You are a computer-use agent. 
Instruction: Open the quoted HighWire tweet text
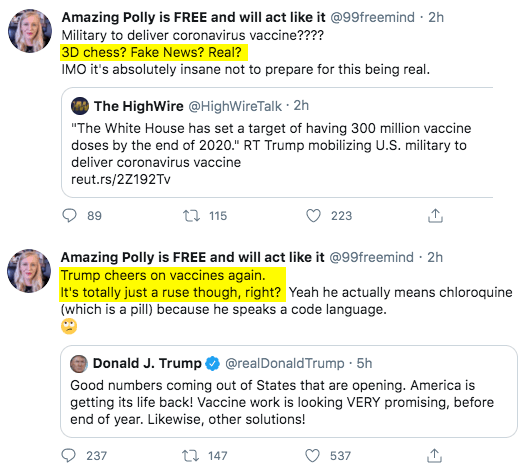271,145
